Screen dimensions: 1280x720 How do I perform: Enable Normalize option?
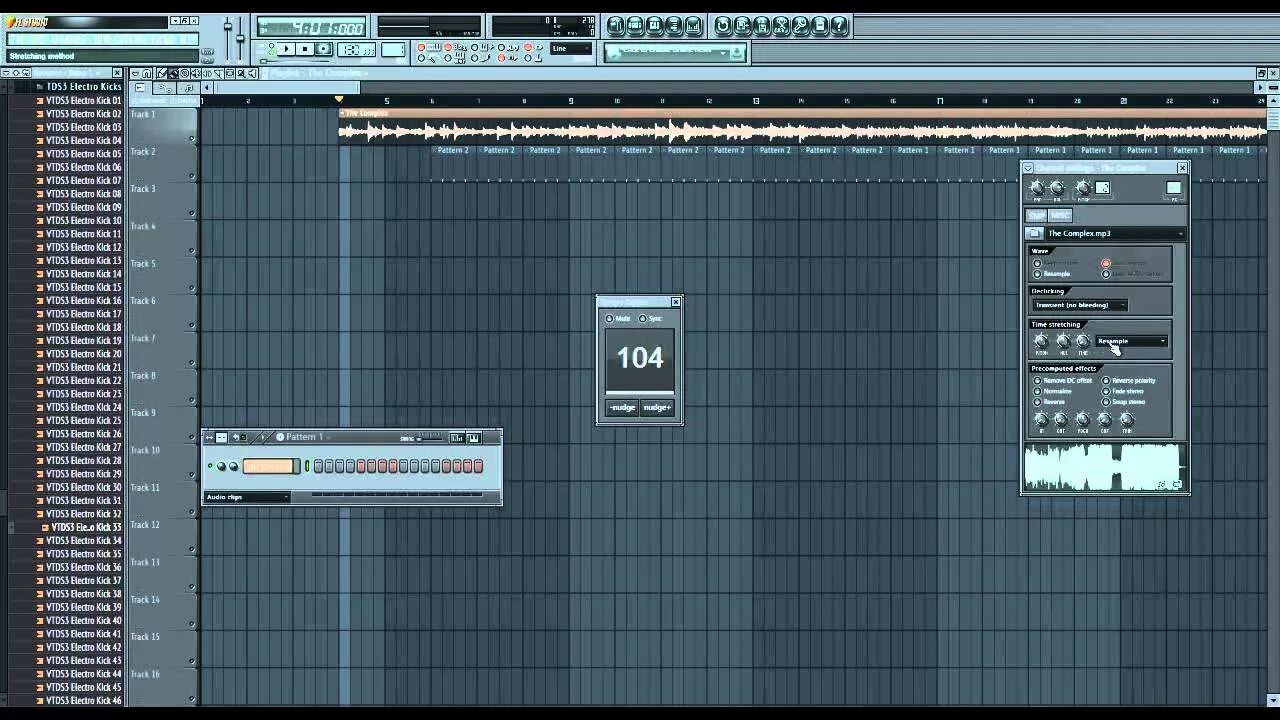click(1054, 391)
